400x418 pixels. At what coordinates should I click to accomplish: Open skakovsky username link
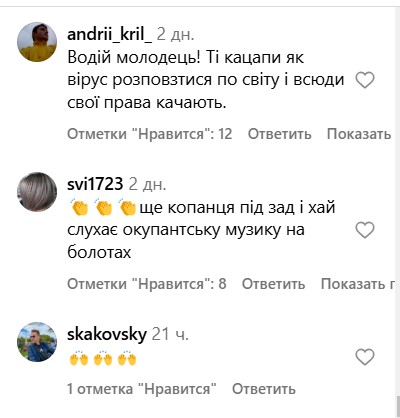coord(107,335)
